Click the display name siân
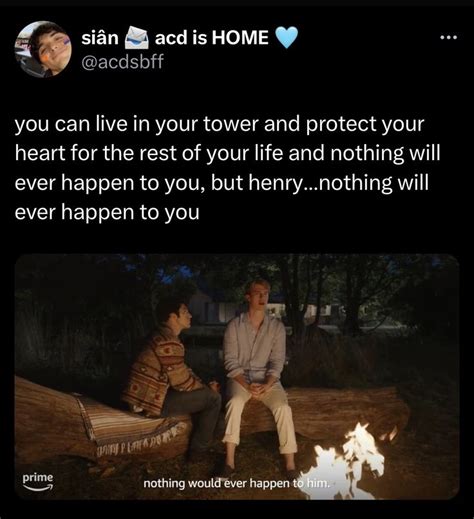The image size is (474, 519). (x=100, y=37)
